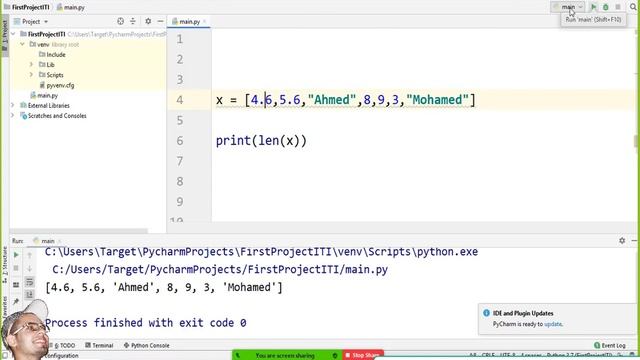
Task: Click the main.py path in Run output
Action: click(x=220, y=269)
